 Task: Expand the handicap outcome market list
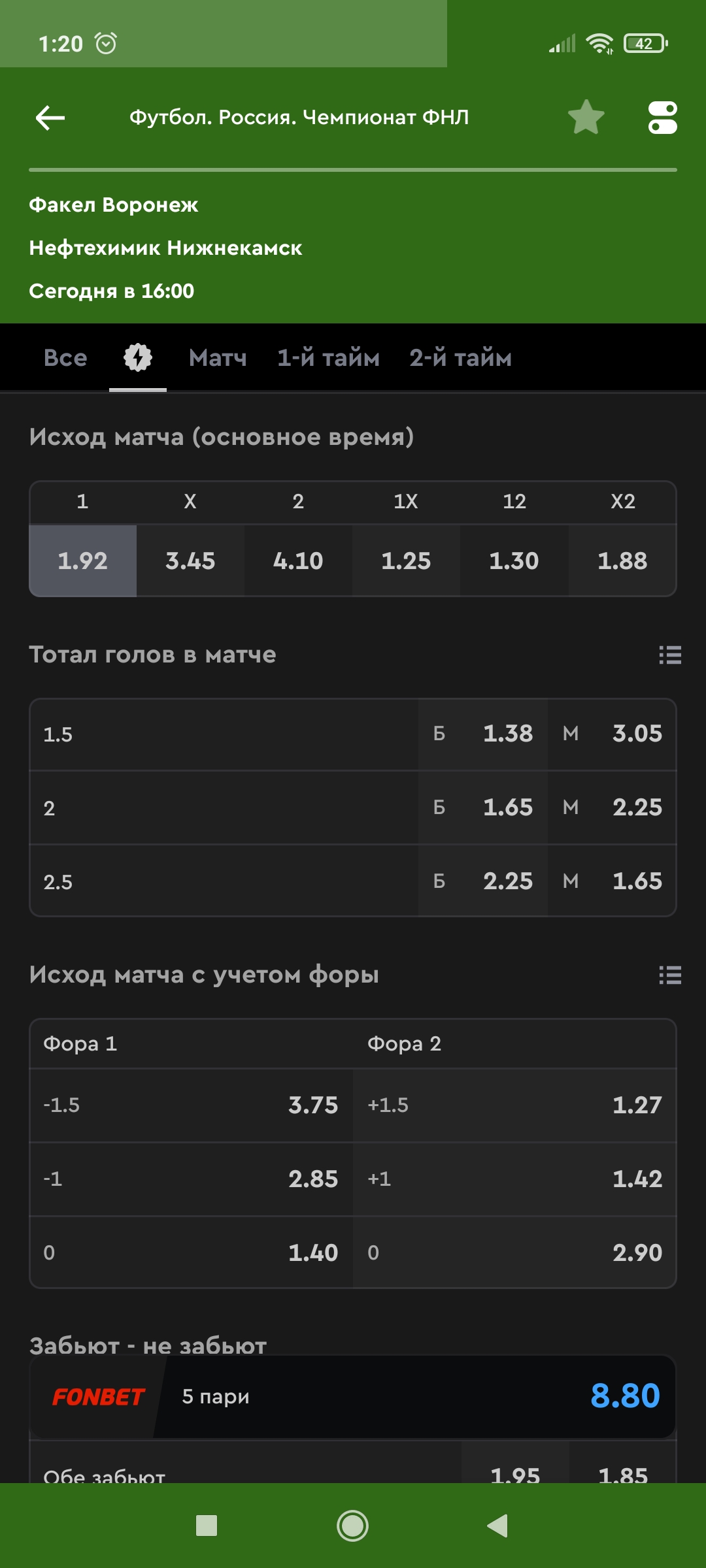point(670,975)
